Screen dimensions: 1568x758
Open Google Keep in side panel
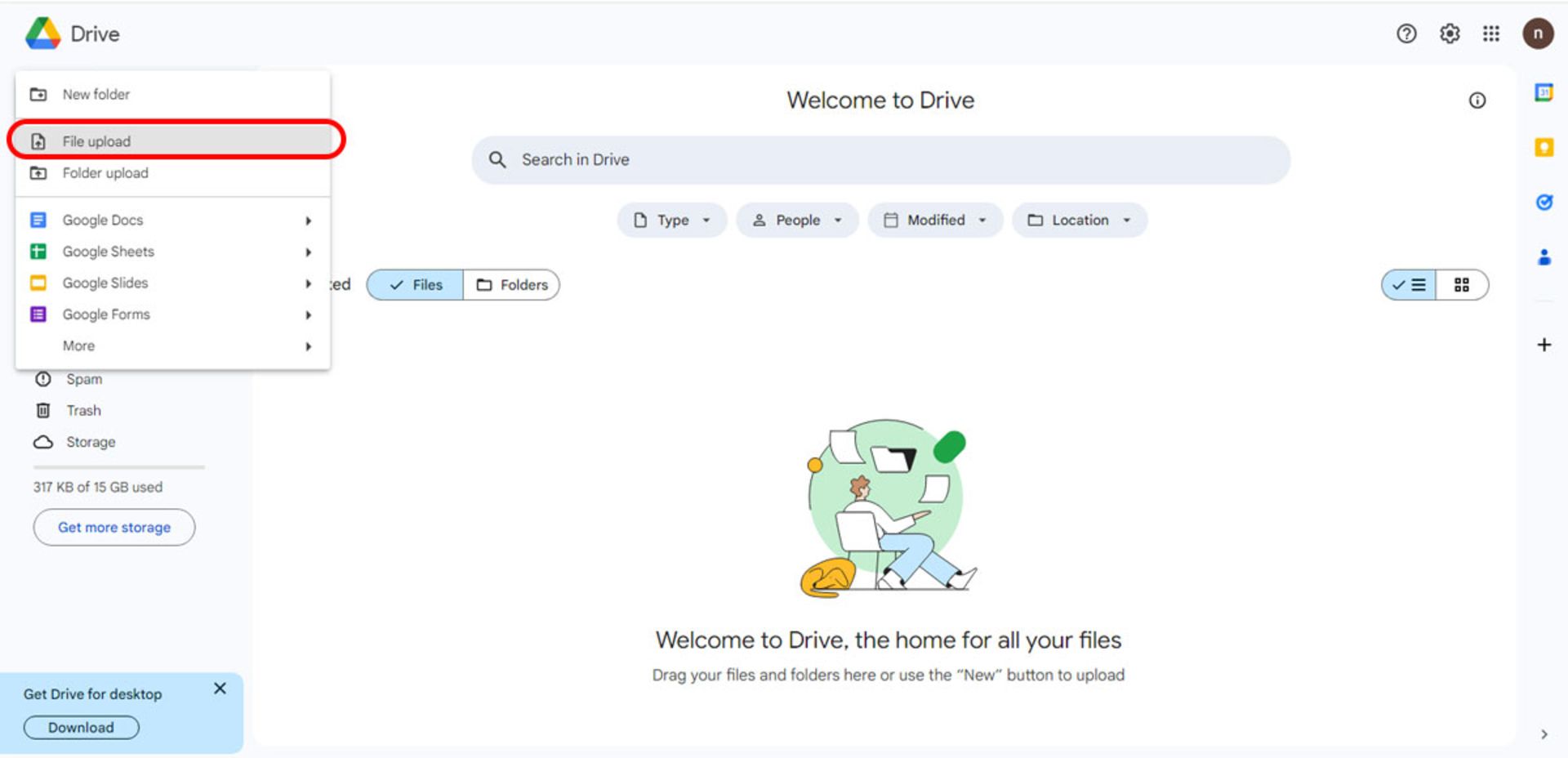pos(1543,147)
